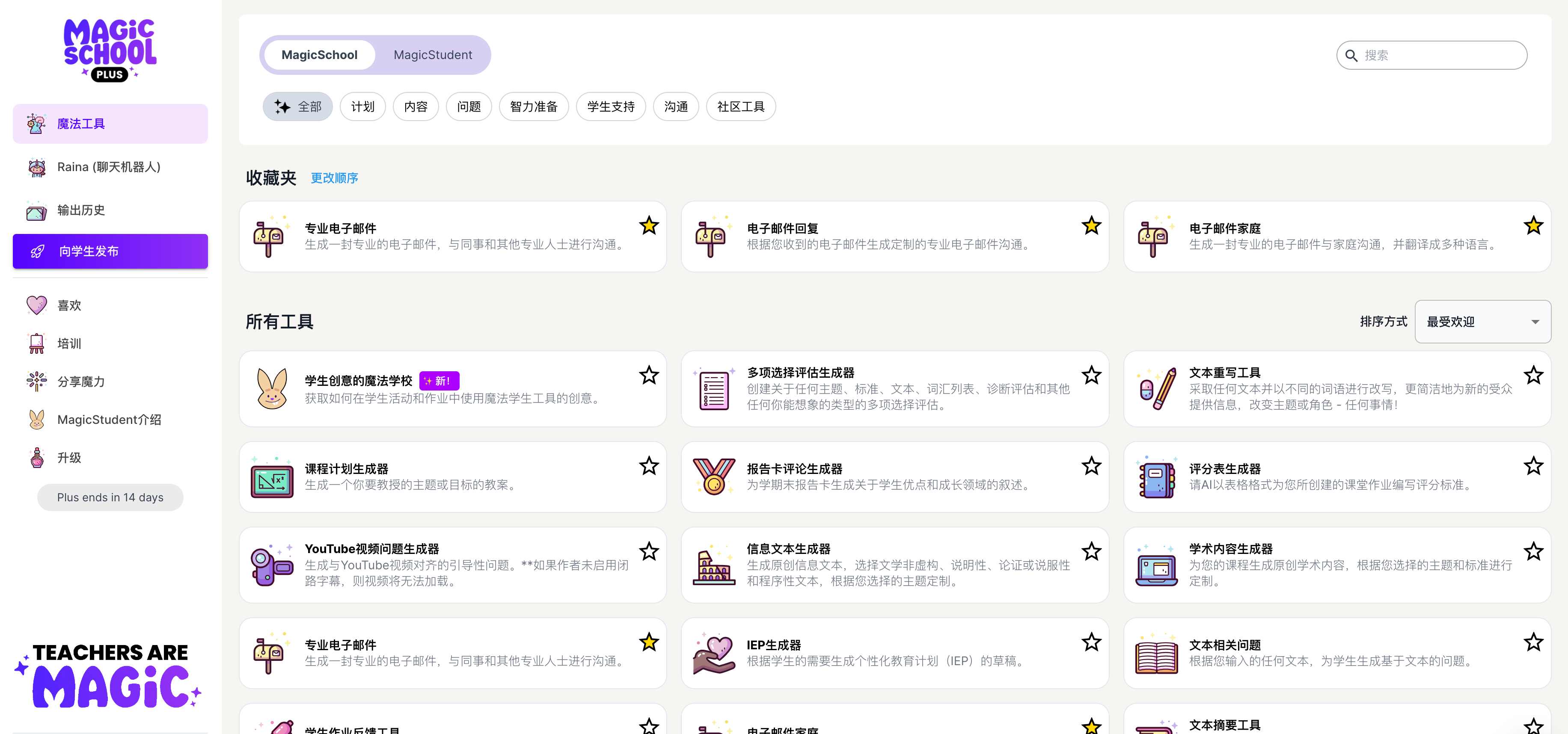Click the MagicSchool Plus logo
Screen dimensions: 1568x734
(110, 50)
